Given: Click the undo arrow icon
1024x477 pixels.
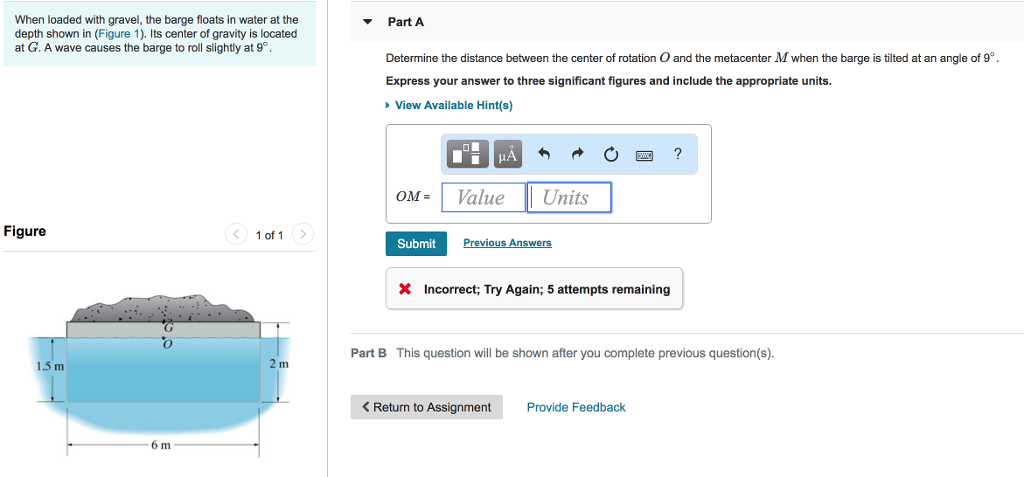Looking at the screenshot, I should [x=544, y=154].
